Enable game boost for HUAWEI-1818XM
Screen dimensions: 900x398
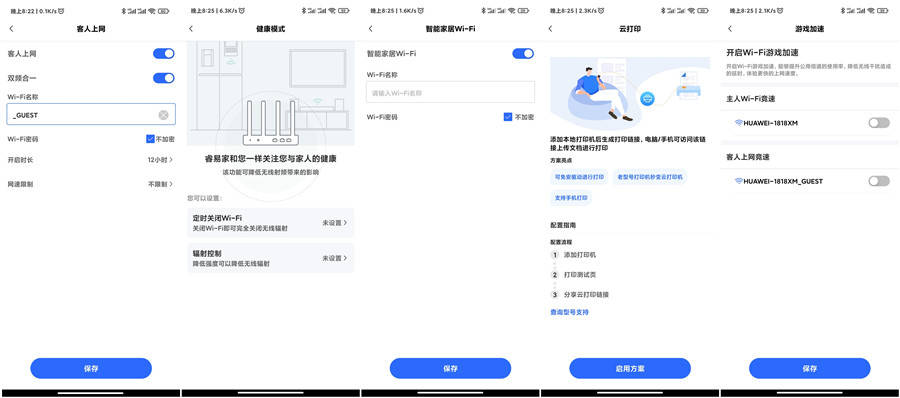[879, 122]
